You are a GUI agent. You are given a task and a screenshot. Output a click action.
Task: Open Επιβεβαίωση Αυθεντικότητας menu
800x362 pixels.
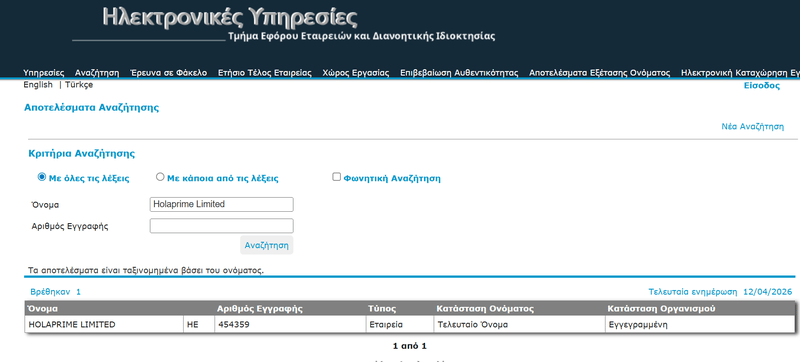point(459,73)
